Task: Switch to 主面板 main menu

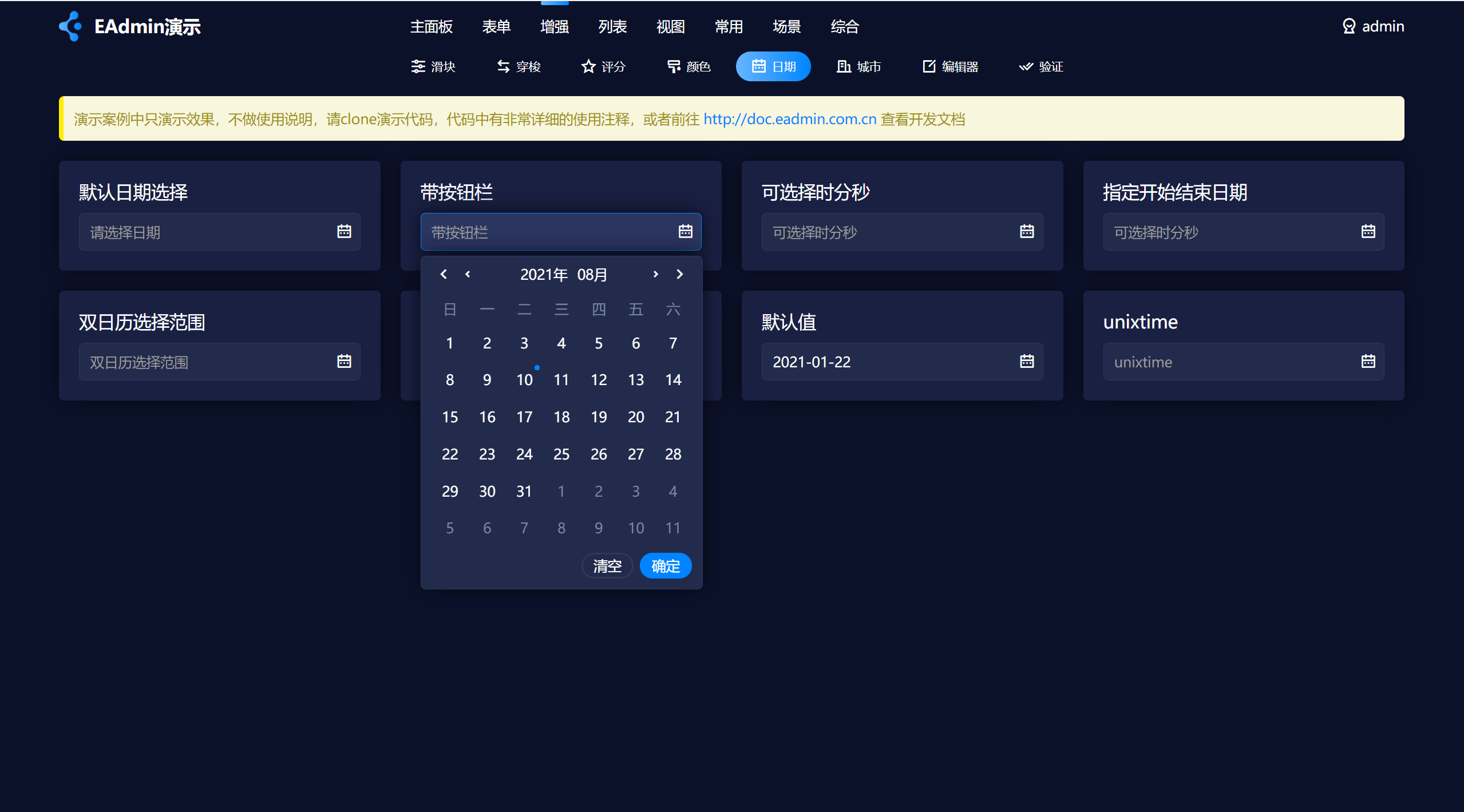Action: [x=432, y=26]
